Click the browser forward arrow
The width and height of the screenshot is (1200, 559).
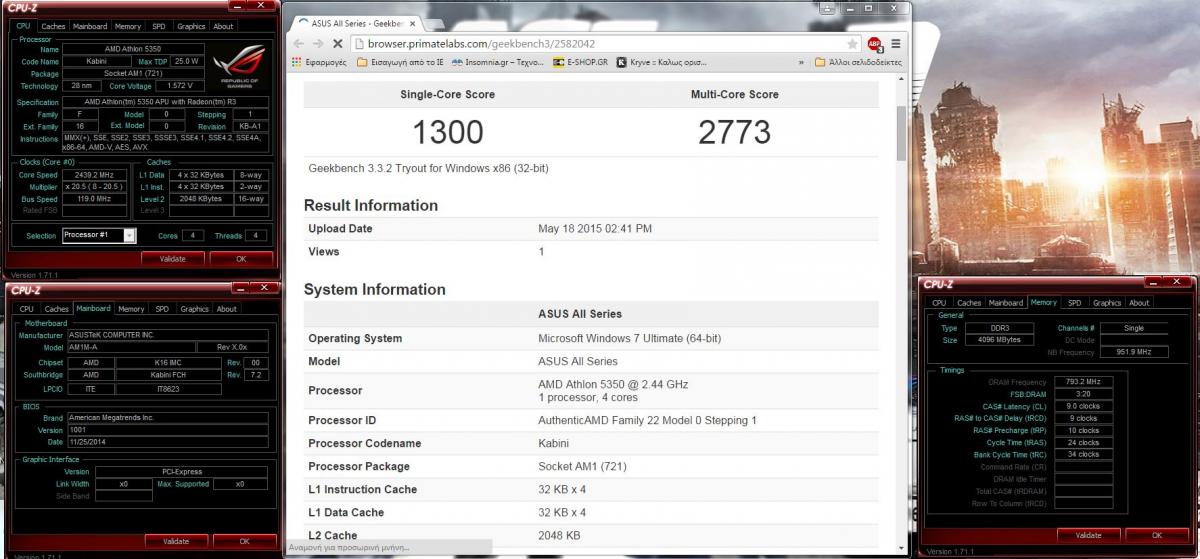(x=317, y=44)
